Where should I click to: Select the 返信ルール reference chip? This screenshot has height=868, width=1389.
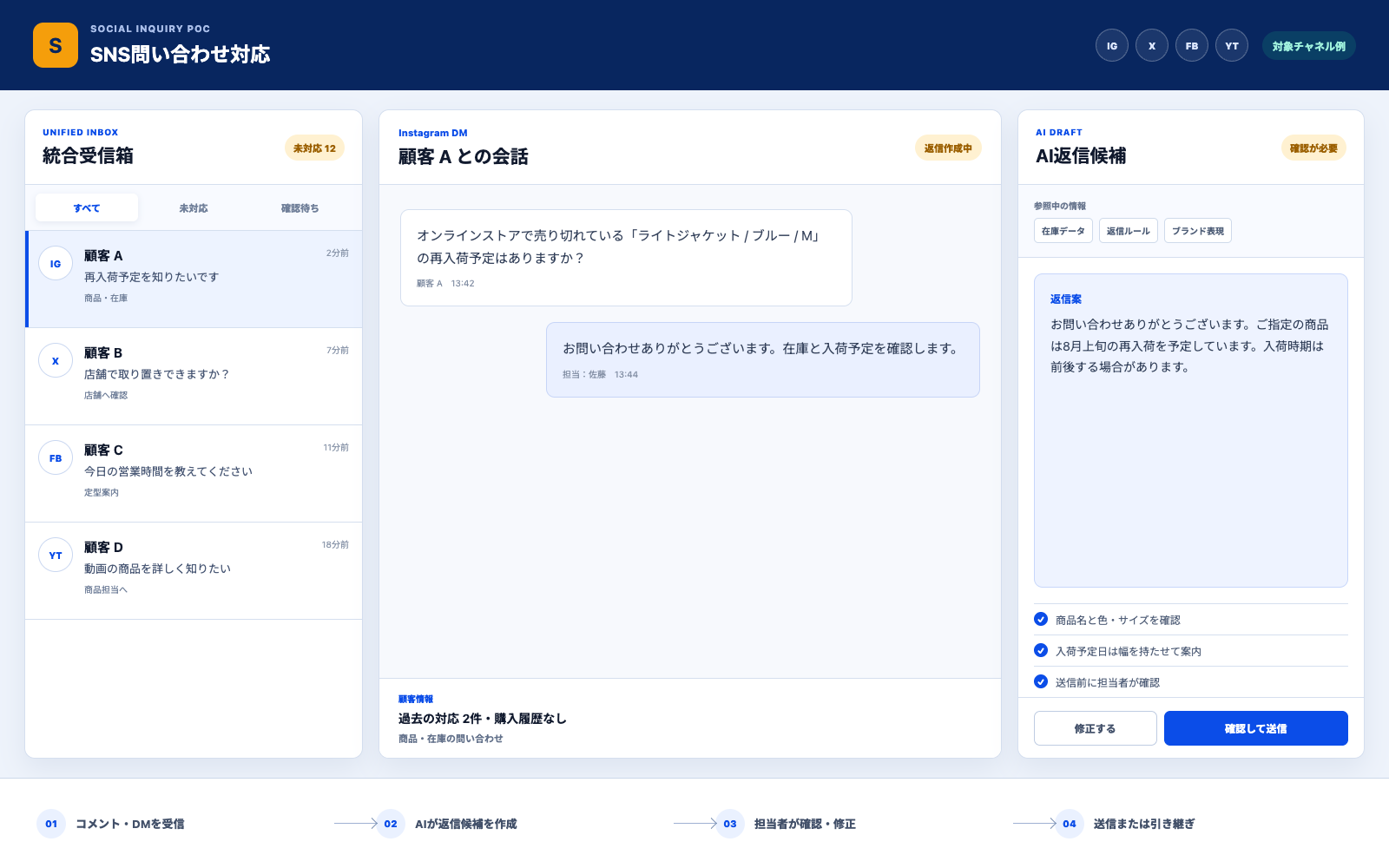(x=1129, y=231)
